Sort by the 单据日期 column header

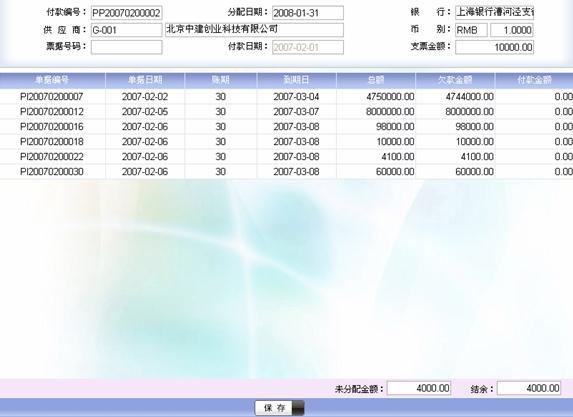tap(145, 80)
